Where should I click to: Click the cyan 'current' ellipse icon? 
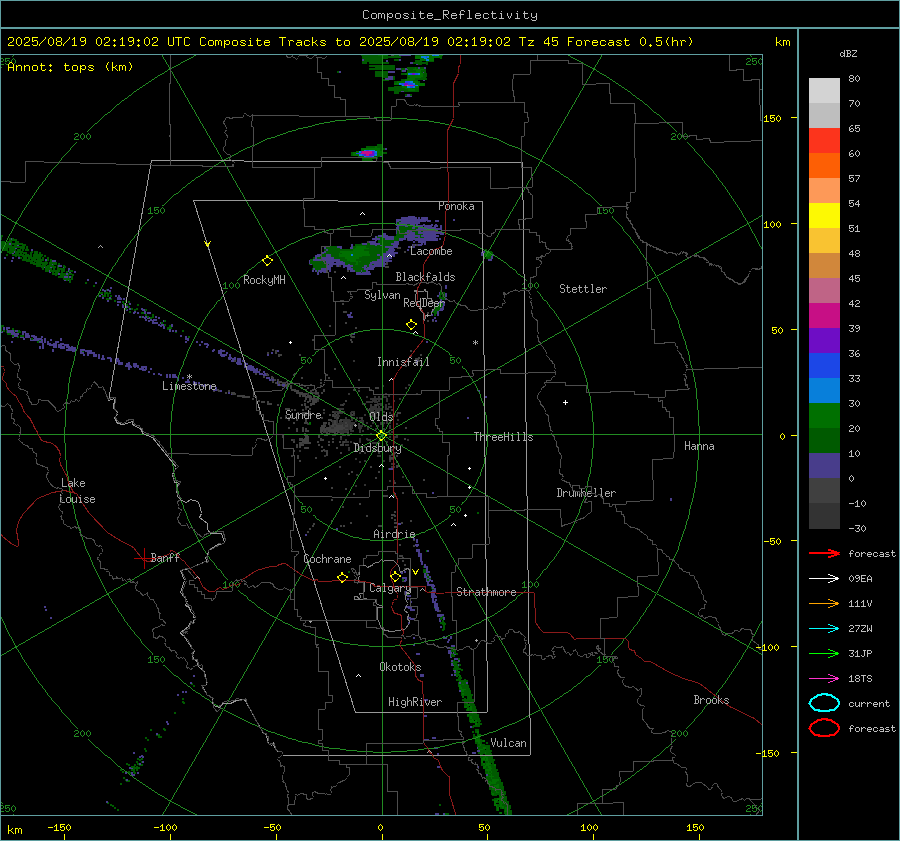[824, 703]
